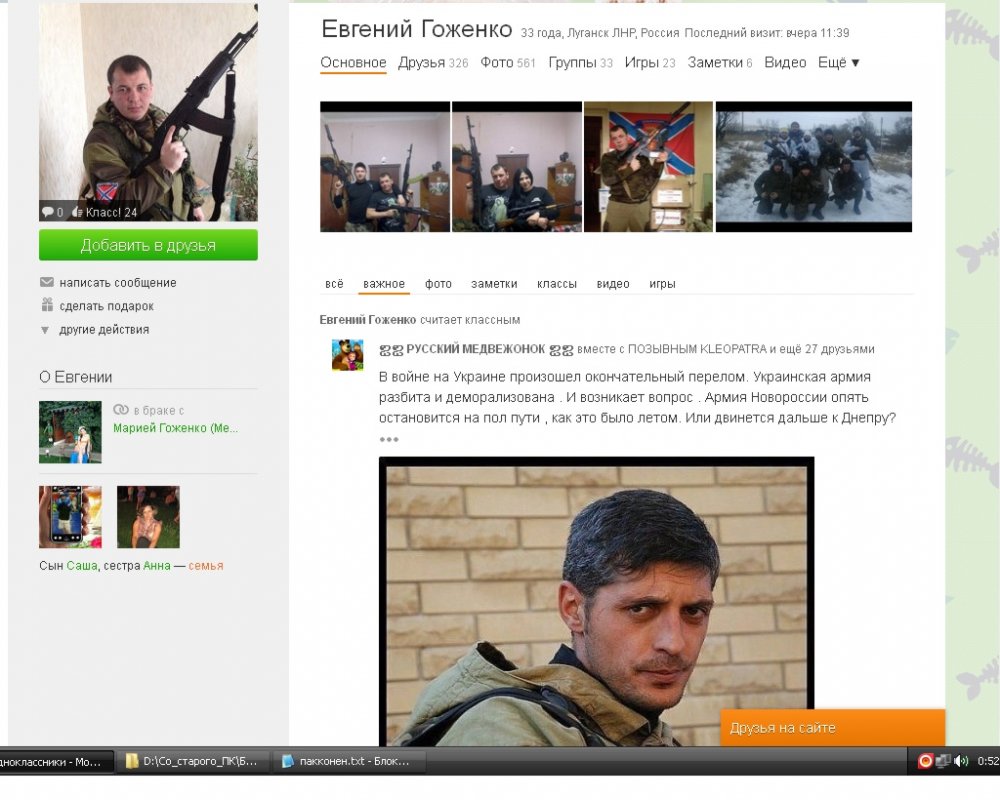Switch to Одноклассники browser taskbar button
Image resolution: width=1000 pixels, height=800 pixels.
click(x=56, y=761)
